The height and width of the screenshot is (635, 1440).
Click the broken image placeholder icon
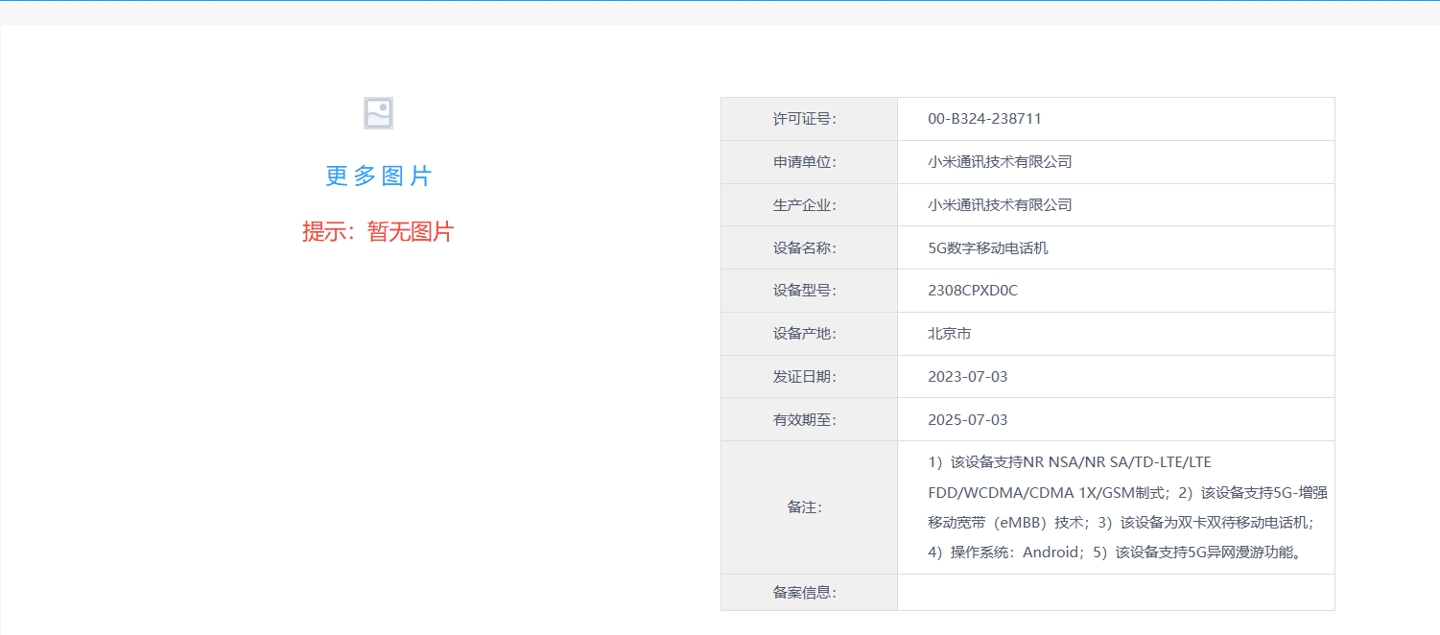(x=378, y=113)
